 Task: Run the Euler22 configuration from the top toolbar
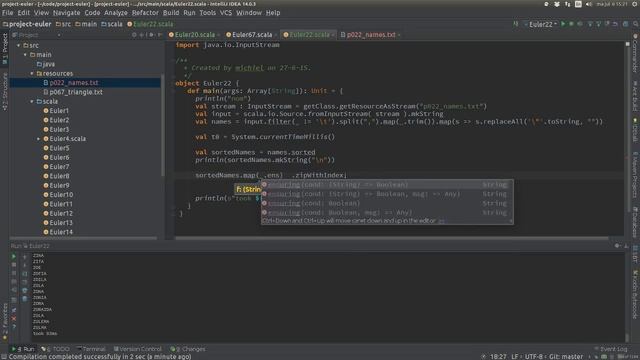[x=563, y=24]
